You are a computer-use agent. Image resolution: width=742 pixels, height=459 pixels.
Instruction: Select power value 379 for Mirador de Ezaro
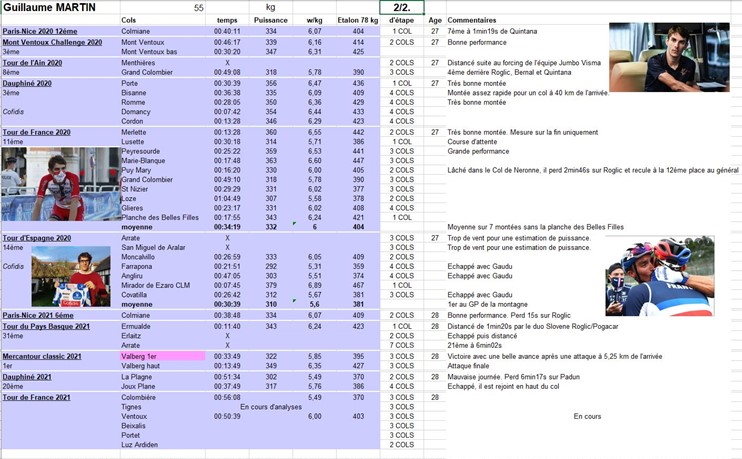point(271,285)
